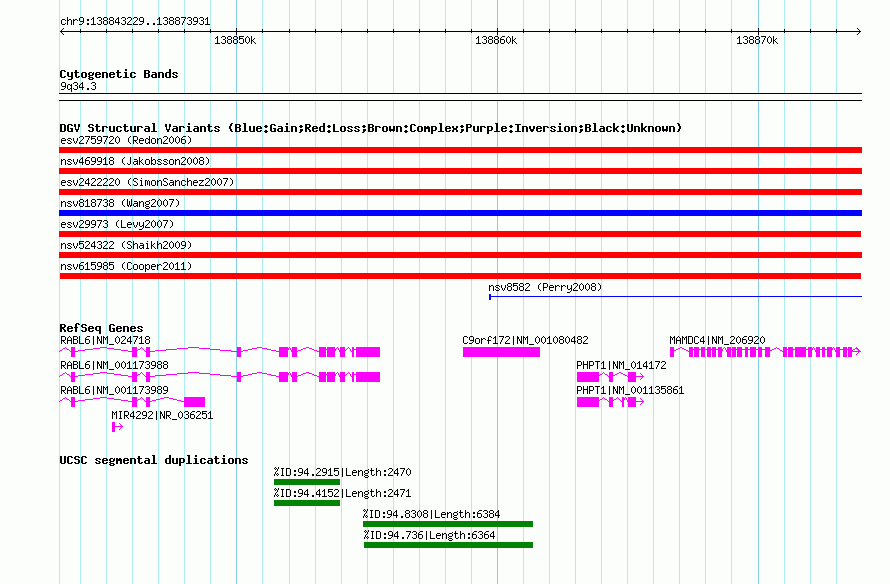Click the RefSeq Genes track title
Image resolution: width=890 pixels, height=584 pixels.
click(101, 328)
